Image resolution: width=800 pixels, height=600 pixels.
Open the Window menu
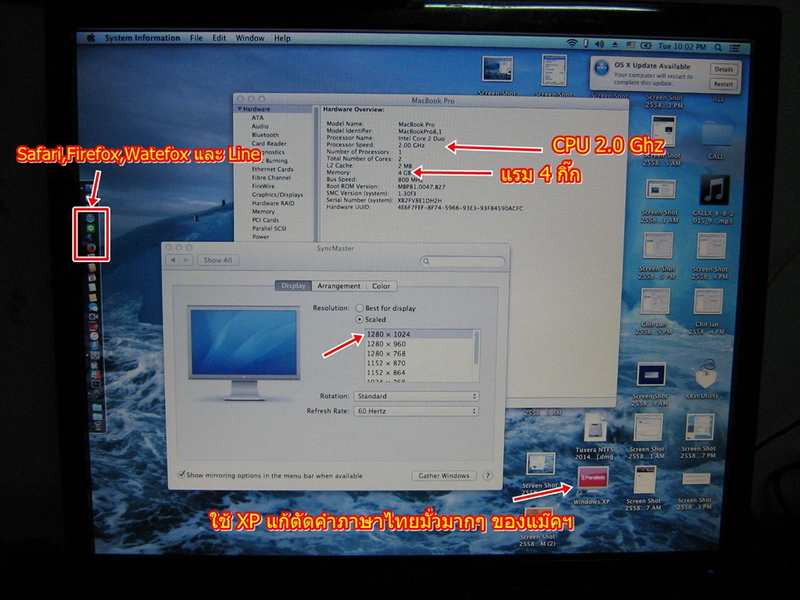click(249, 38)
